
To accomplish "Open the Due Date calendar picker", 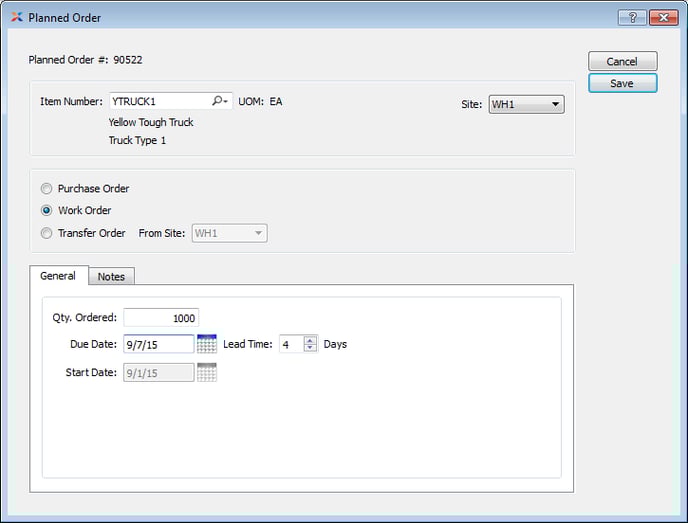I will tap(207, 344).
